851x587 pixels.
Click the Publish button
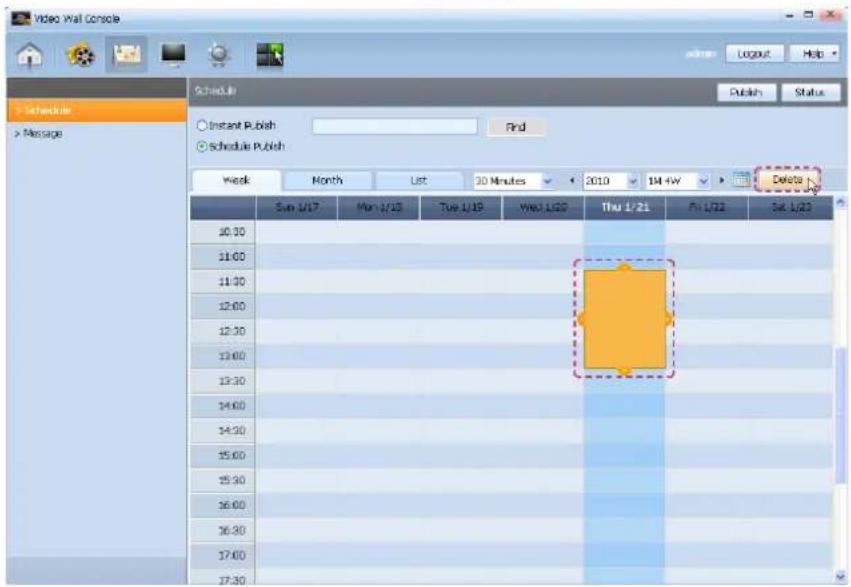[x=746, y=92]
